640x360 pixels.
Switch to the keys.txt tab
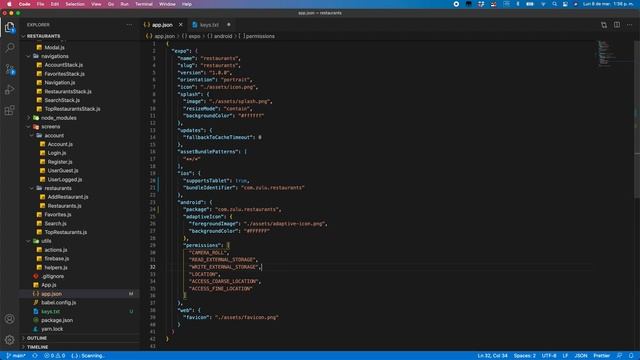click(x=209, y=25)
